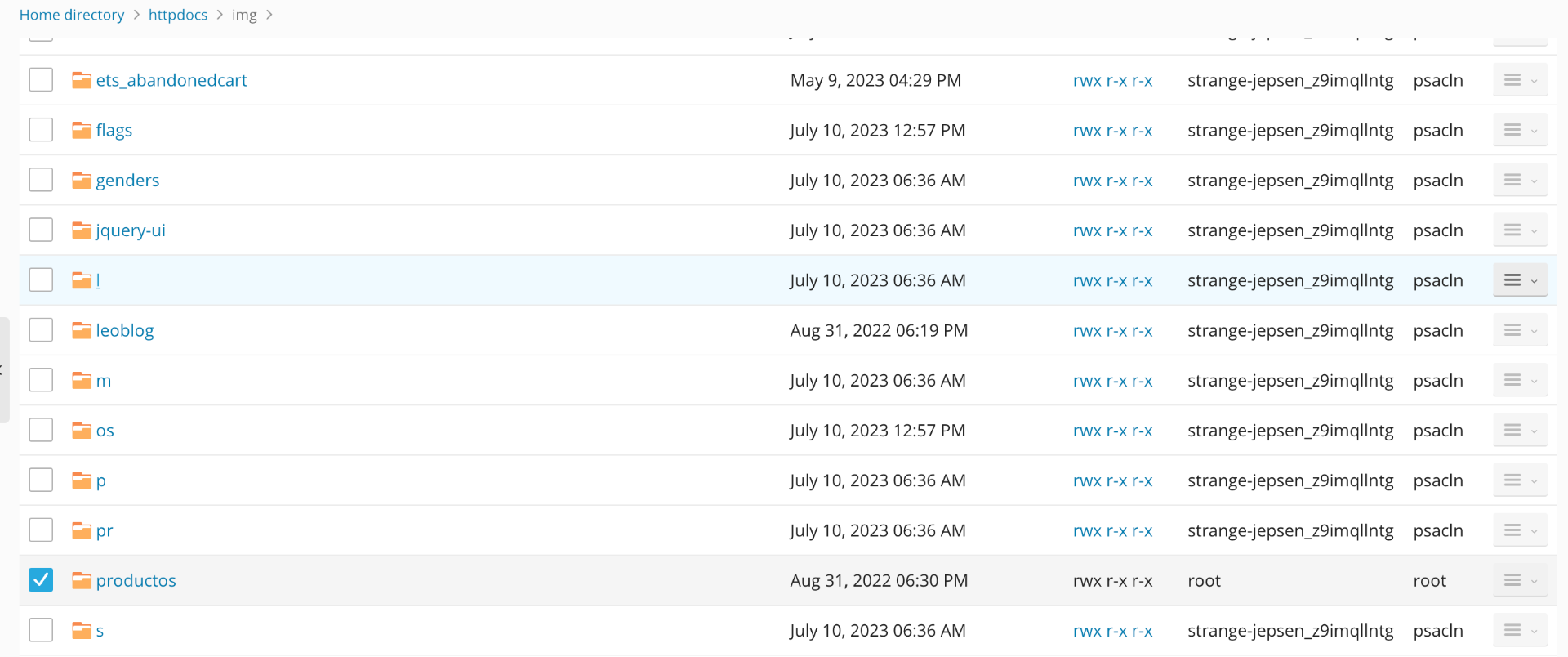Viewport: 1568px width, 657px height.
Task: Navigate to httpdocs in breadcrumb
Action: pos(178,15)
